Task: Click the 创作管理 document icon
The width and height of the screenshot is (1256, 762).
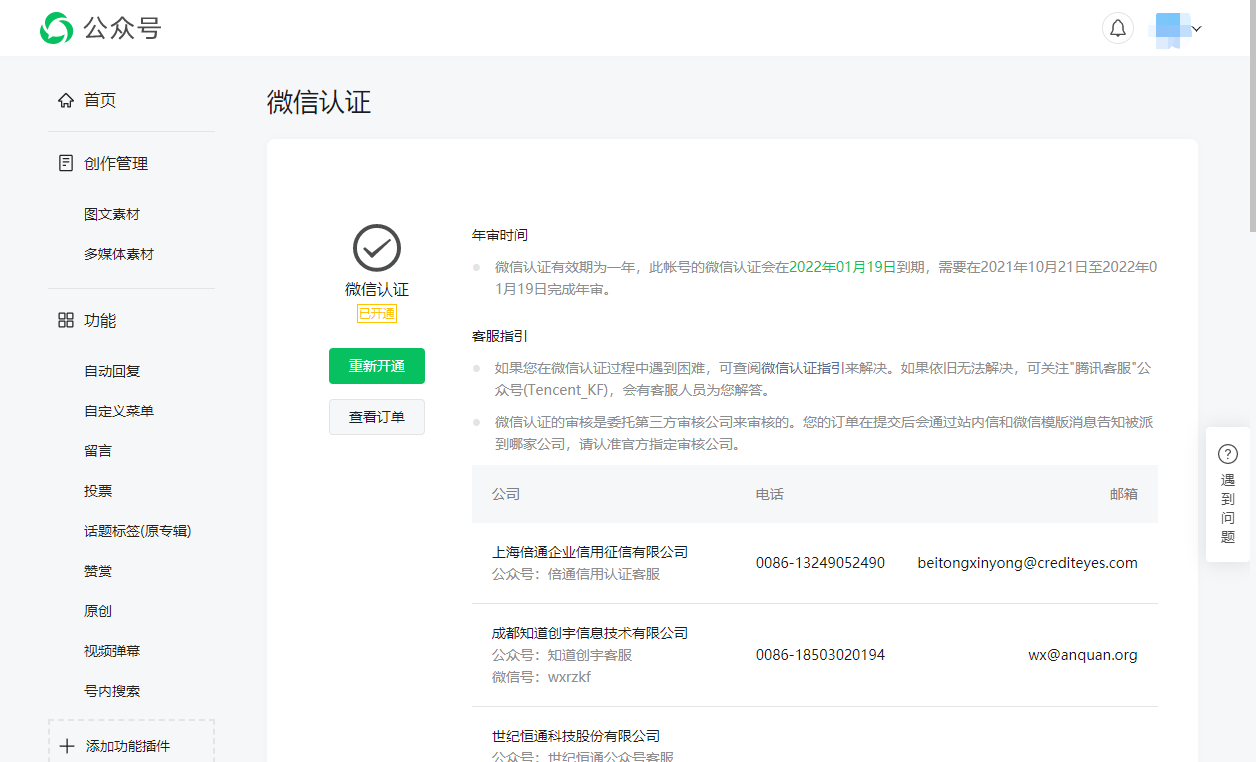Action: point(66,163)
